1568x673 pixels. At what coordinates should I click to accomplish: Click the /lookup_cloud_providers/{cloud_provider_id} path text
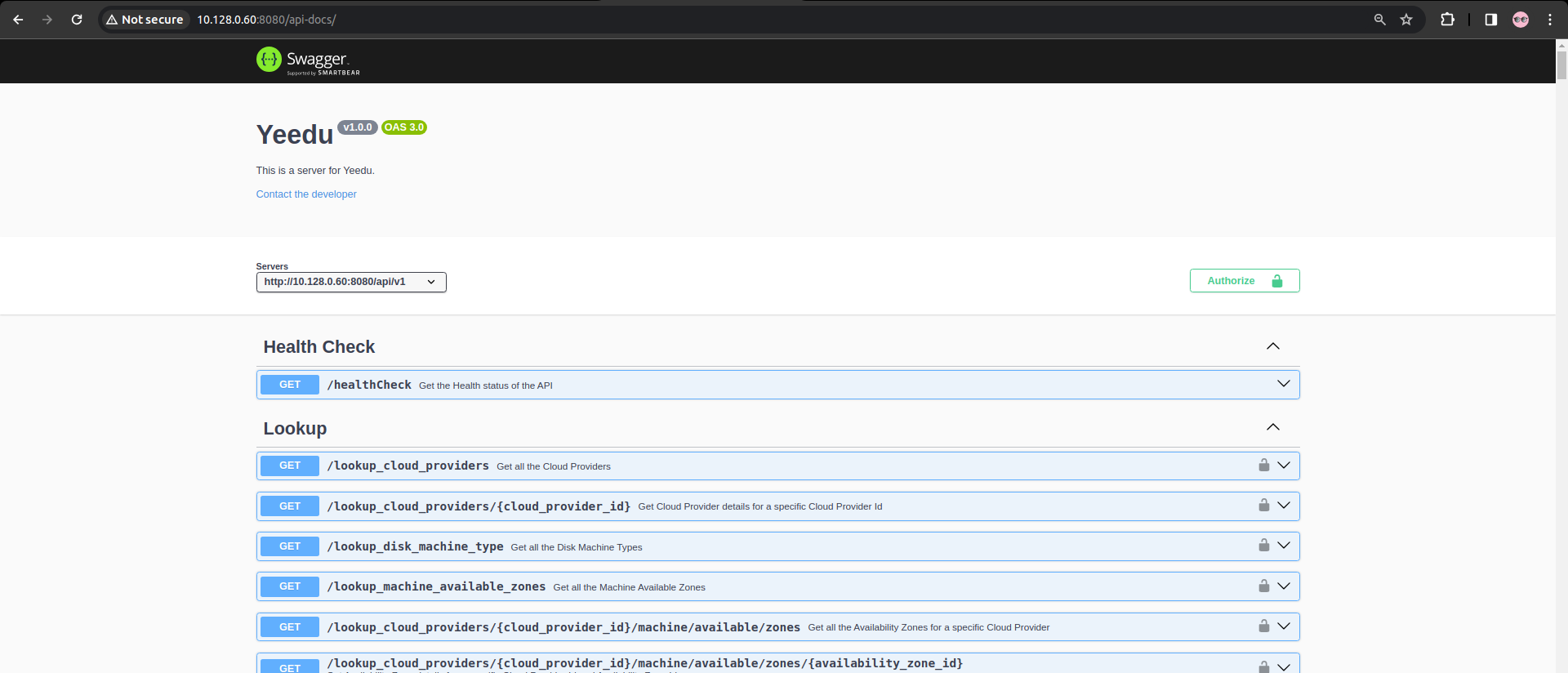click(x=479, y=506)
